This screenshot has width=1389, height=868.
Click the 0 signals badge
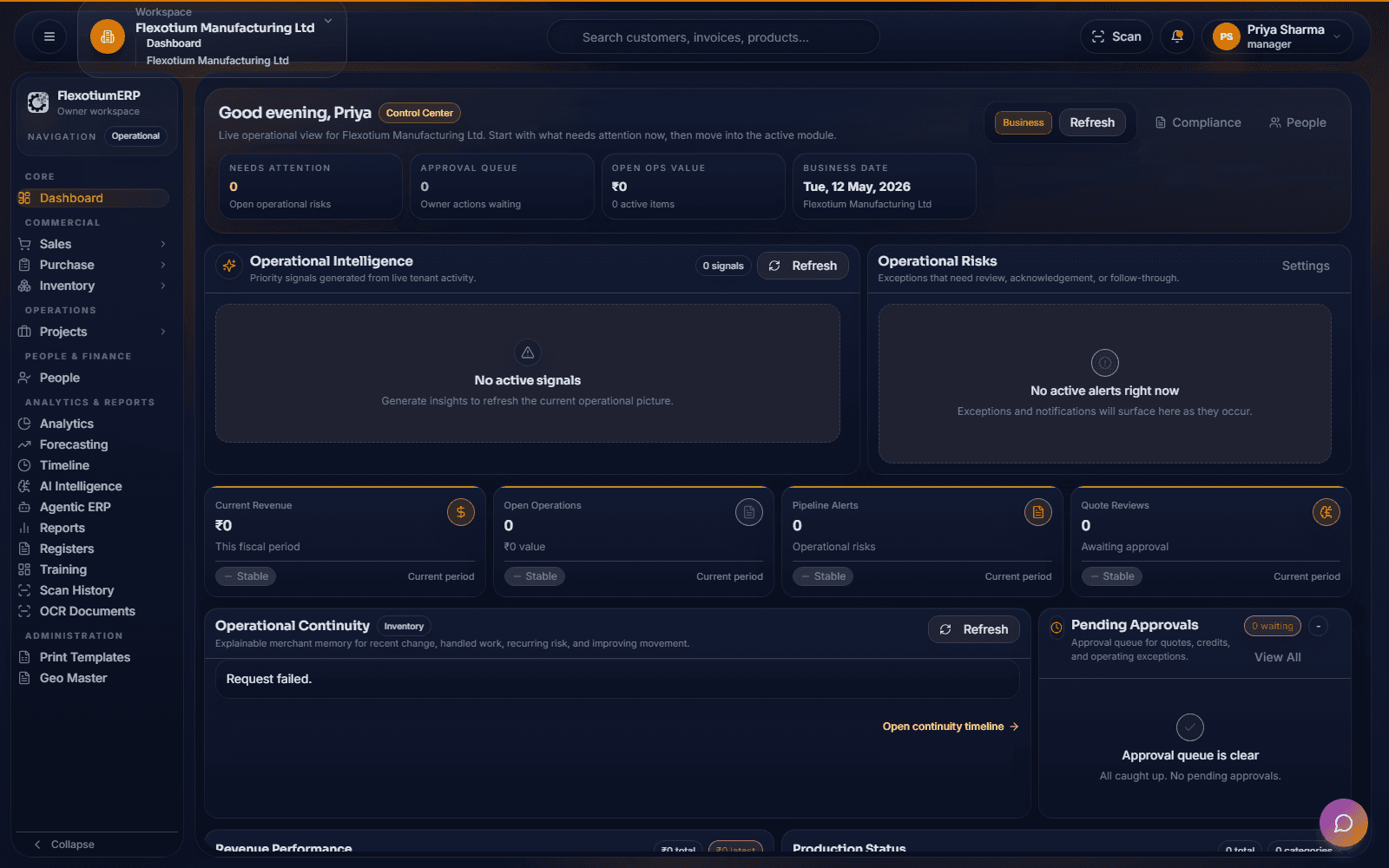723,266
